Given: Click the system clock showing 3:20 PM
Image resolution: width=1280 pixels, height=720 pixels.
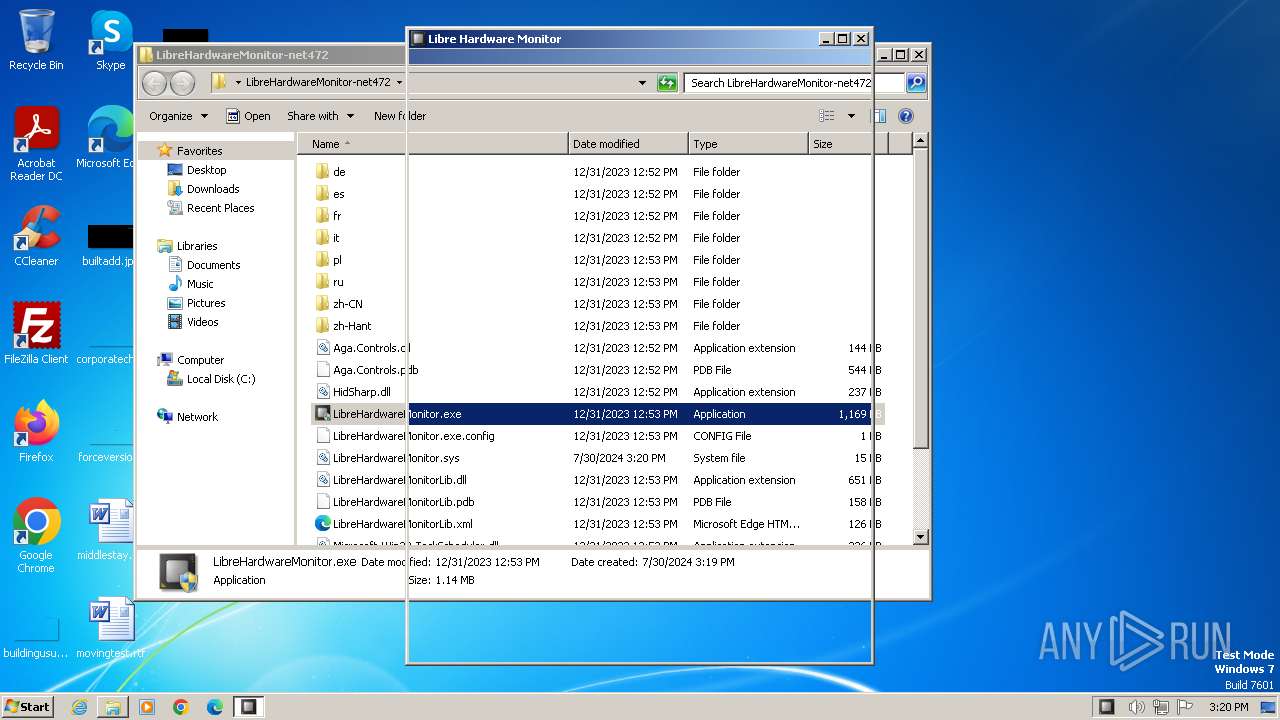Looking at the screenshot, I should coord(1228,707).
